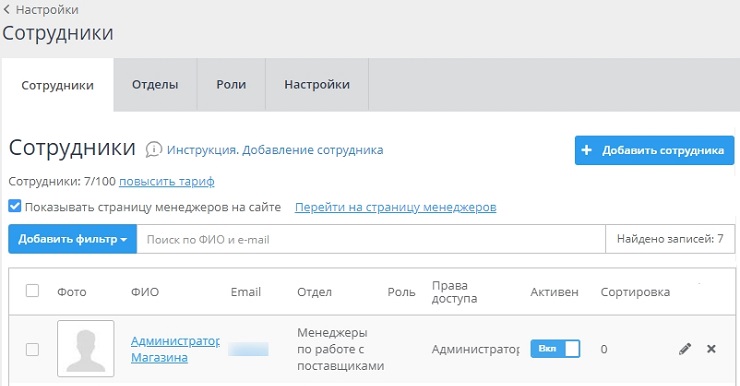This screenshot has height=386, width=740.
Task: Edit Администратор Магазина with the pencil icon
Action: point(685,349)
